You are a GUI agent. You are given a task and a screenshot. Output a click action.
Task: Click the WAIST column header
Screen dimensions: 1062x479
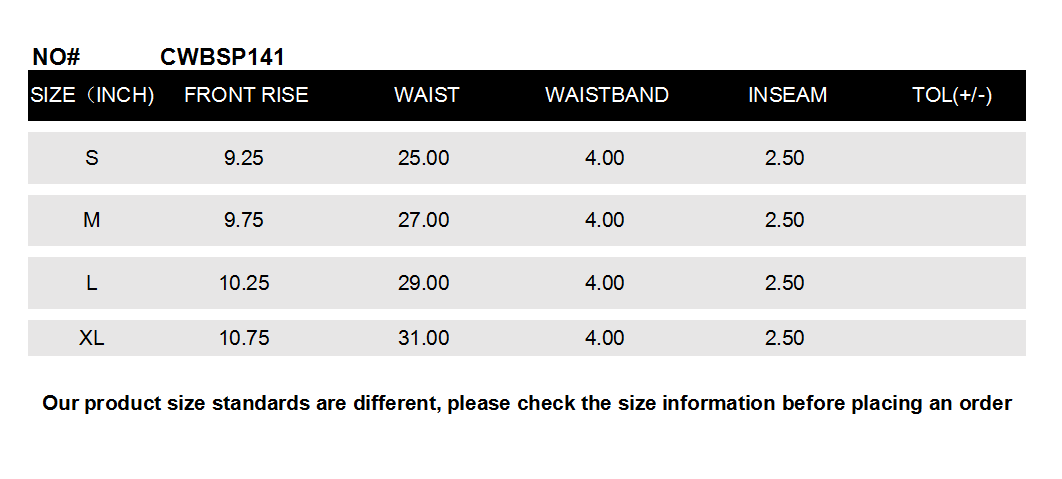coord(426,95)
